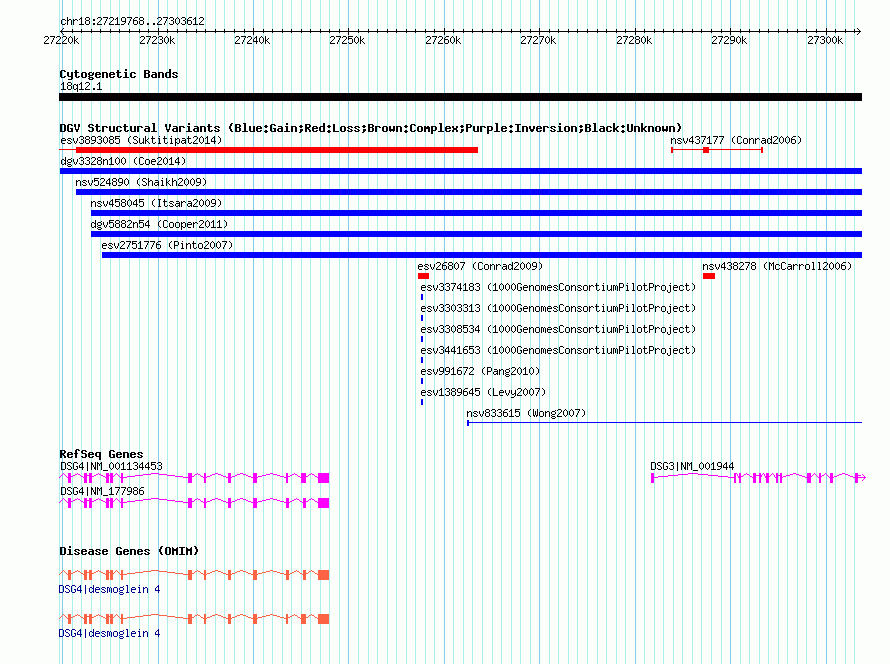Open the DSG4|NM_001134453 transcript label

(x=111, y=466)
